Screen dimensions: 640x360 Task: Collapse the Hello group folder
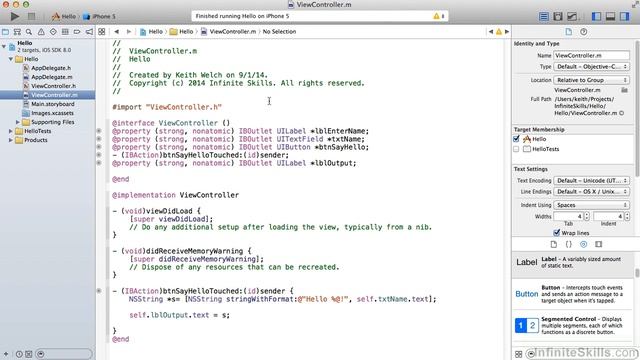point(11,59)
